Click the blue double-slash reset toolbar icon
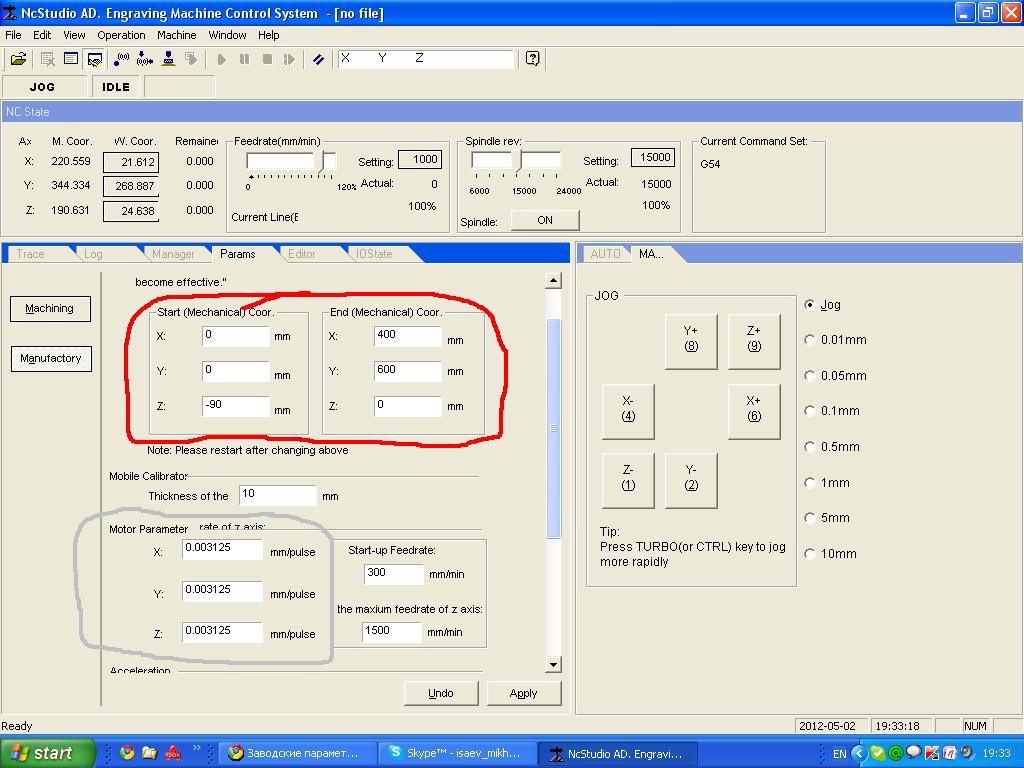The width and height of the screenshot is (1024, 768). tap(318, 59)
